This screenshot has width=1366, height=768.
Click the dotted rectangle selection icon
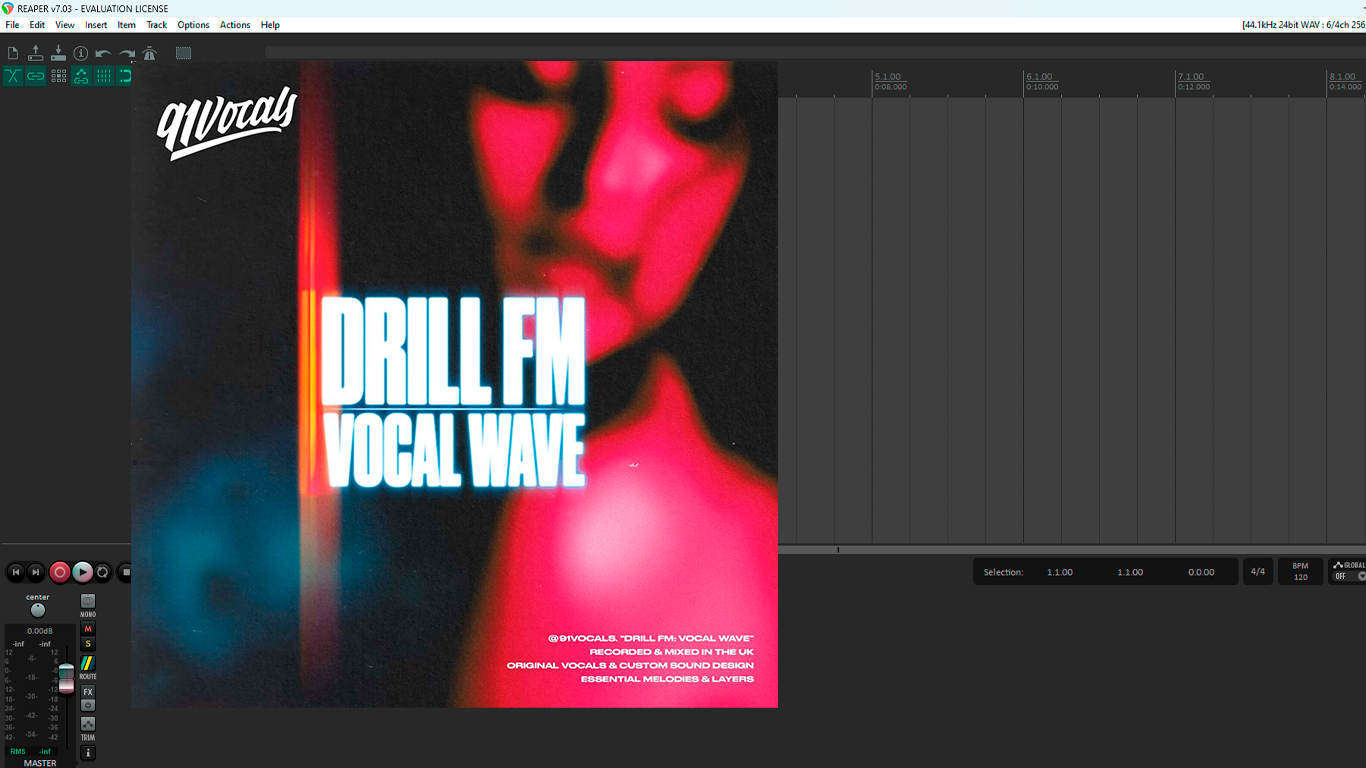coord(184,53)
